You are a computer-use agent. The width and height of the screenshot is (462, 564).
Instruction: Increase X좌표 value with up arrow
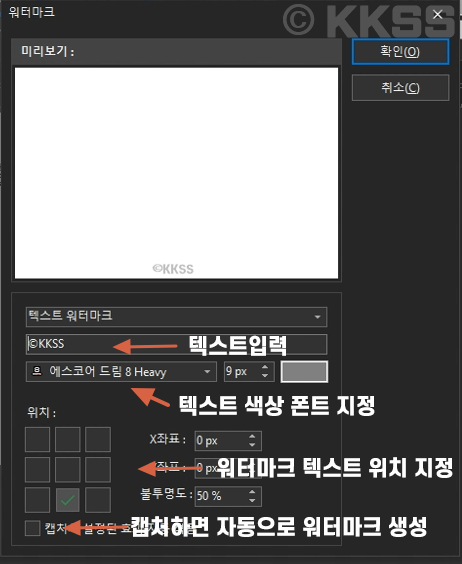252,437
